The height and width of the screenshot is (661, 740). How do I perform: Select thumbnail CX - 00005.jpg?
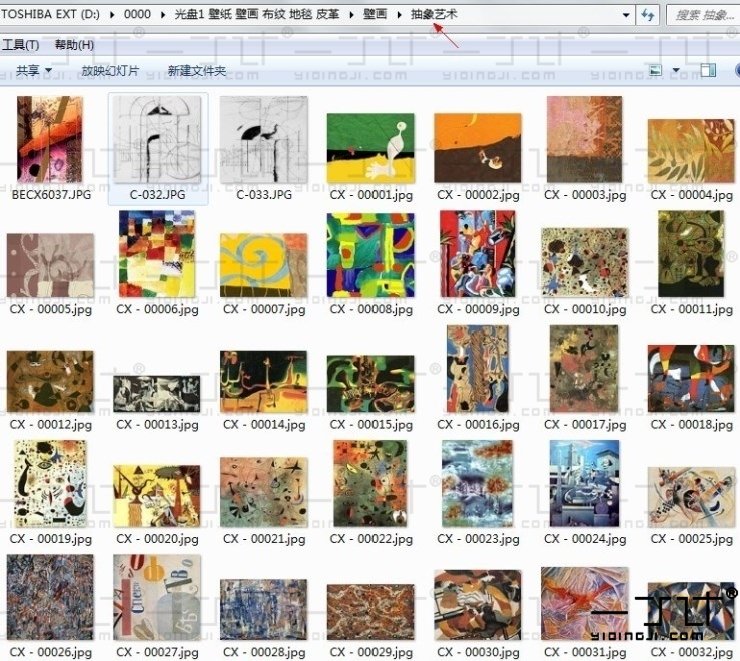tap(50, 265)
